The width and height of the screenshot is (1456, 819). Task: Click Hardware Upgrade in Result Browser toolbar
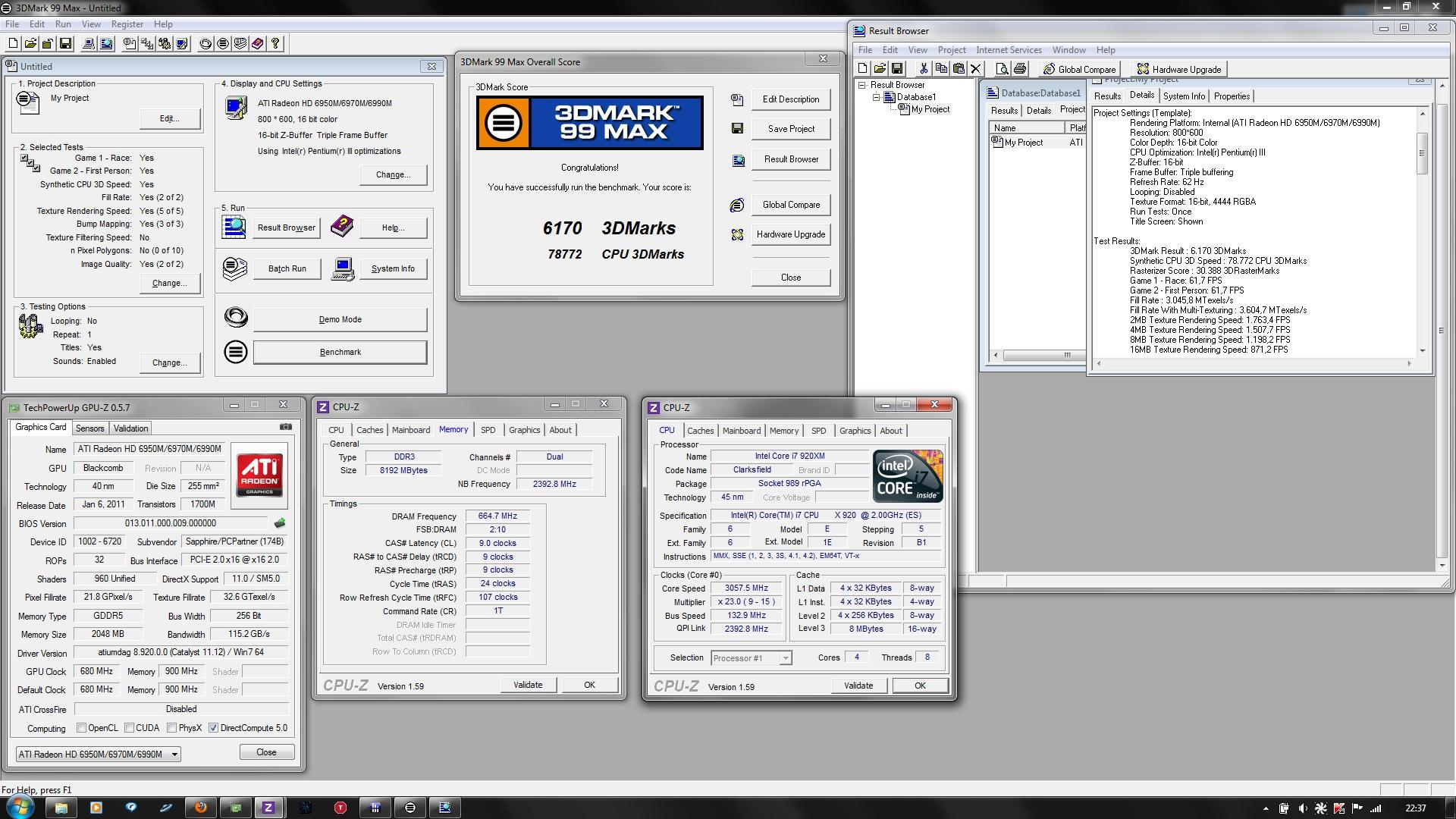[x=1178, y=69]
